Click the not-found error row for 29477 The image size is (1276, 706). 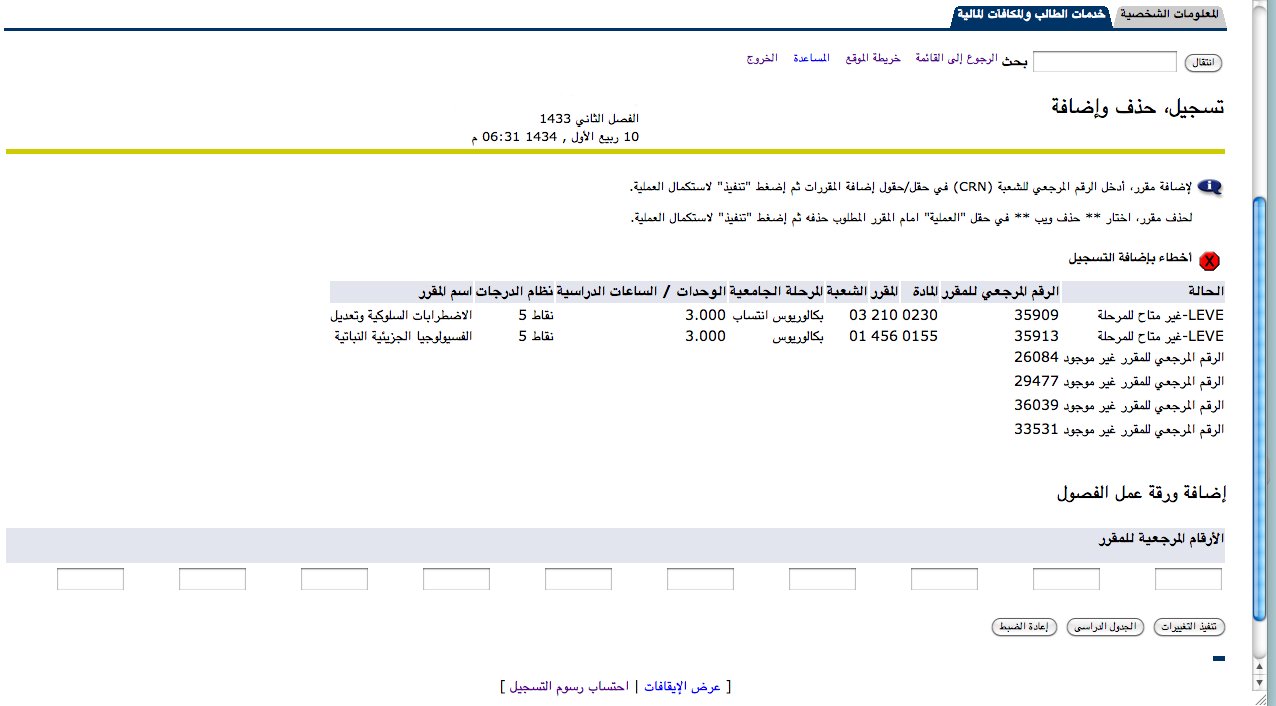coord(1118,382)
